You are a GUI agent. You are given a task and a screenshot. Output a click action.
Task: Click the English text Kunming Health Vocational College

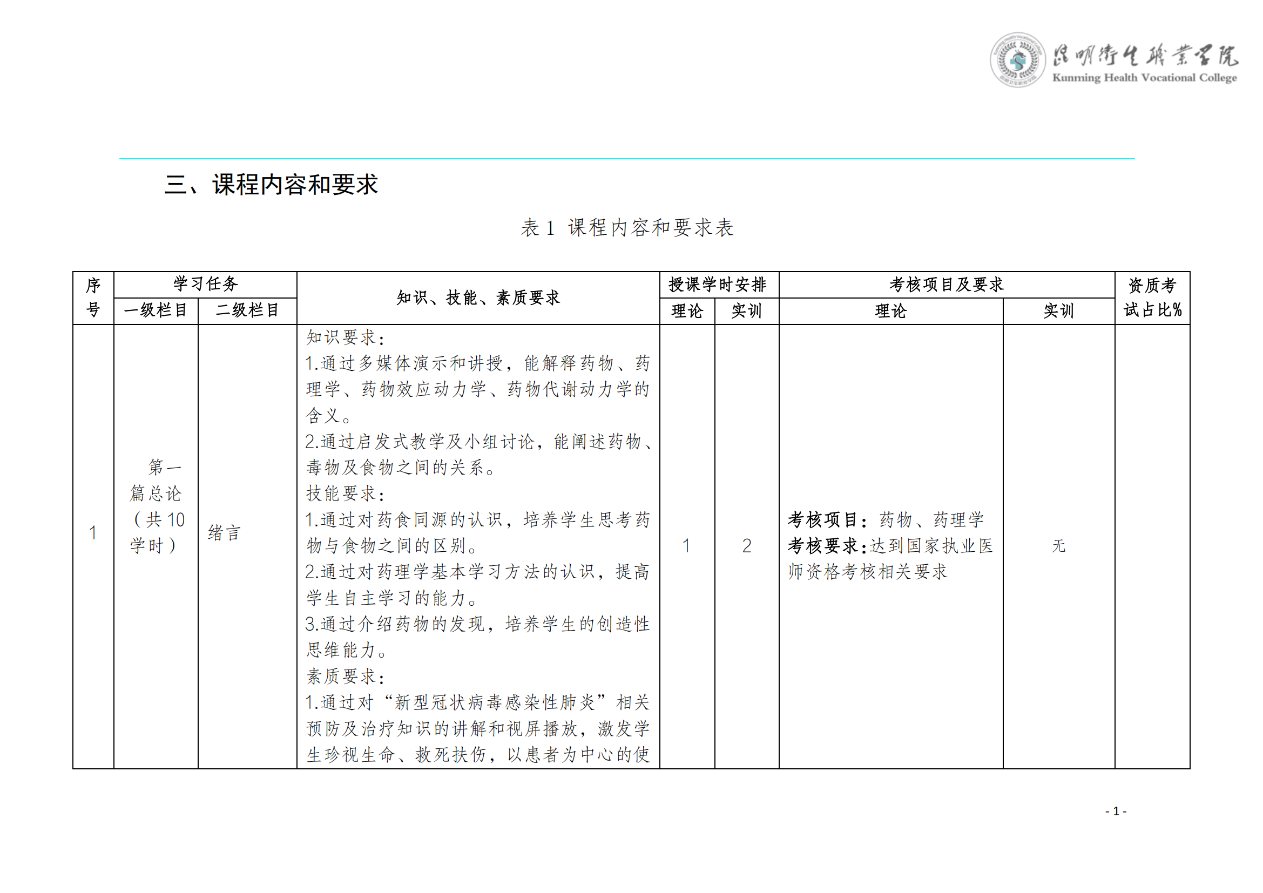tap(1144, 78)
